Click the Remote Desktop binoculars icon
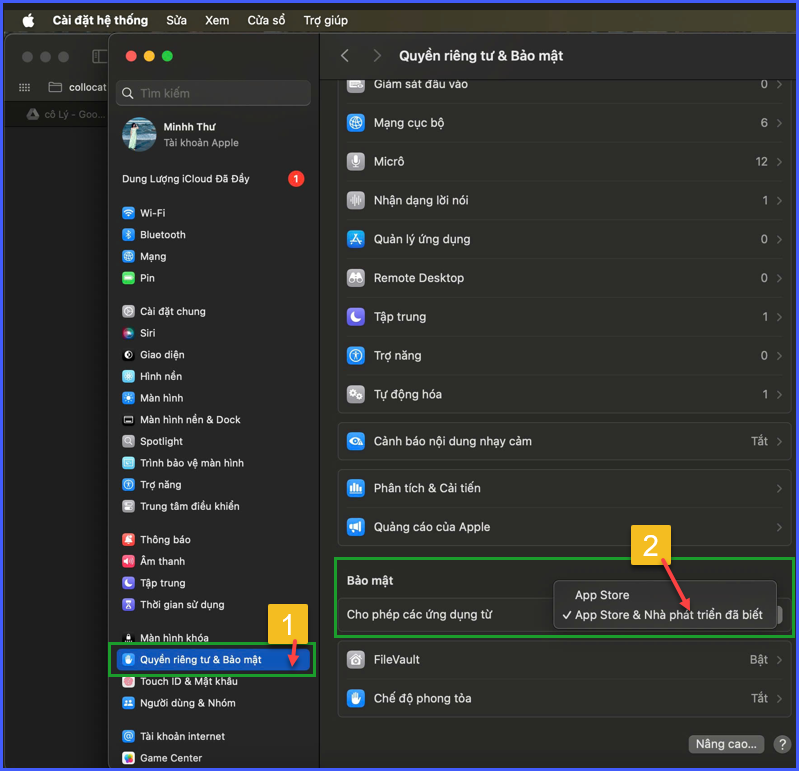The height and width of the screenshot is (771, 799). (x=356, y=278)
